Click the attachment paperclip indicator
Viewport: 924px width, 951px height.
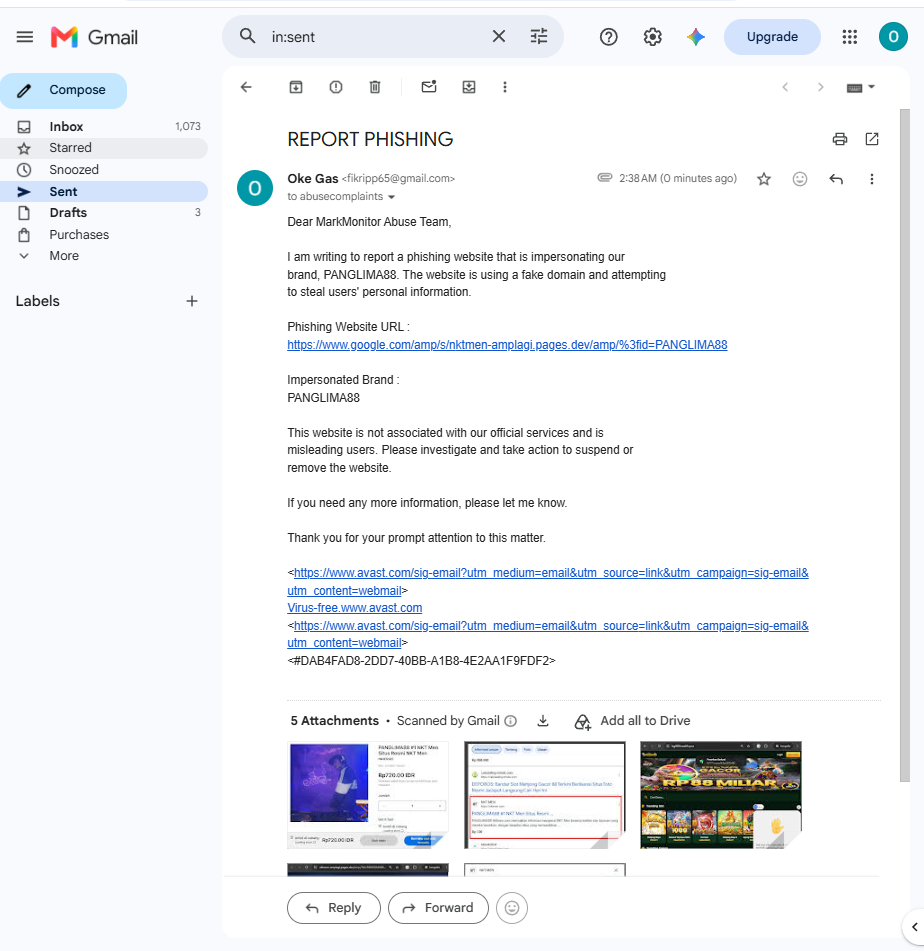[x=605, y=178]
